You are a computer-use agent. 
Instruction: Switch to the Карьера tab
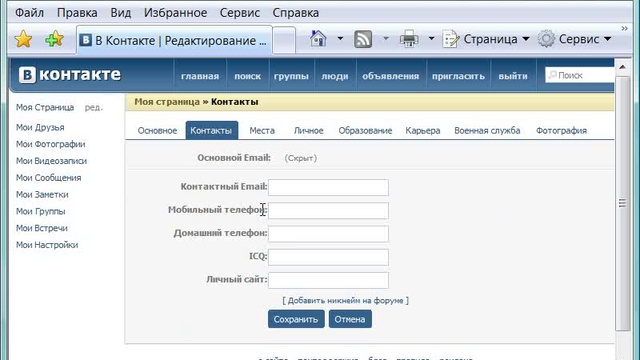pos(423,131)
